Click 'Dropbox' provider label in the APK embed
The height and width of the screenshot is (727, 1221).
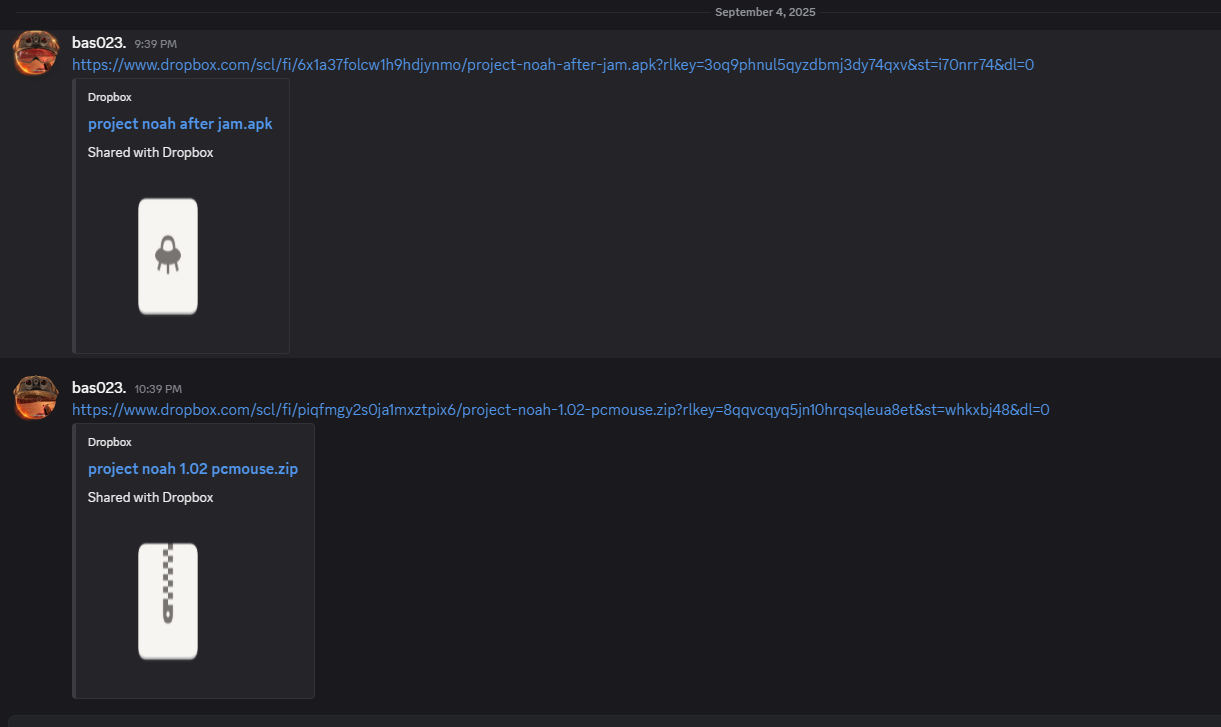[x=110, y=97]
